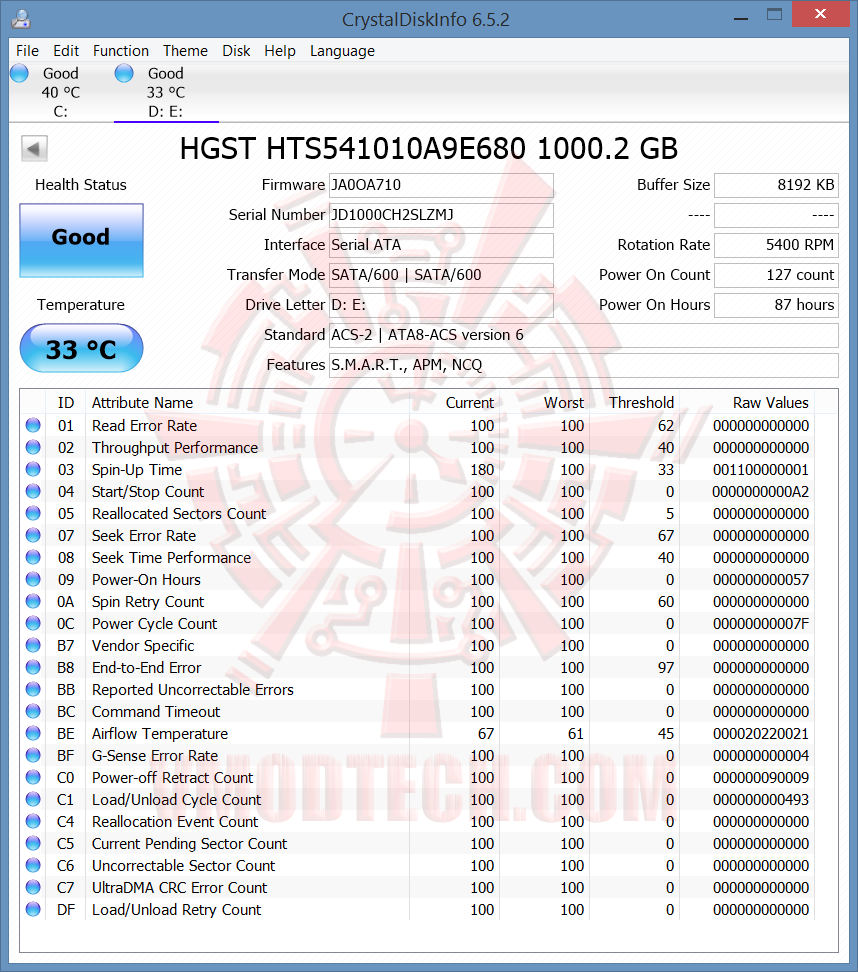Click the ID column header

click(x=66, y=403)
